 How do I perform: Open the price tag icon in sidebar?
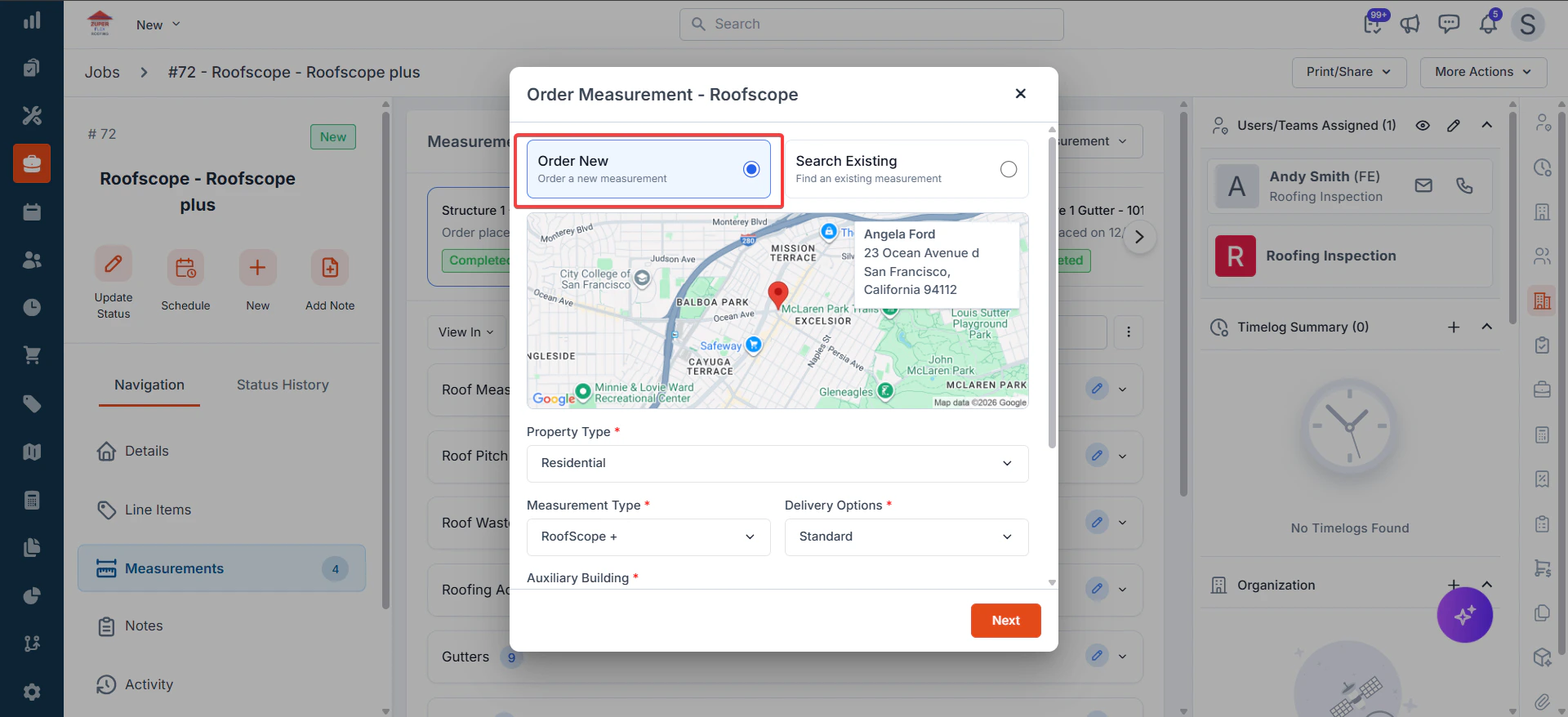pos(32,403)
